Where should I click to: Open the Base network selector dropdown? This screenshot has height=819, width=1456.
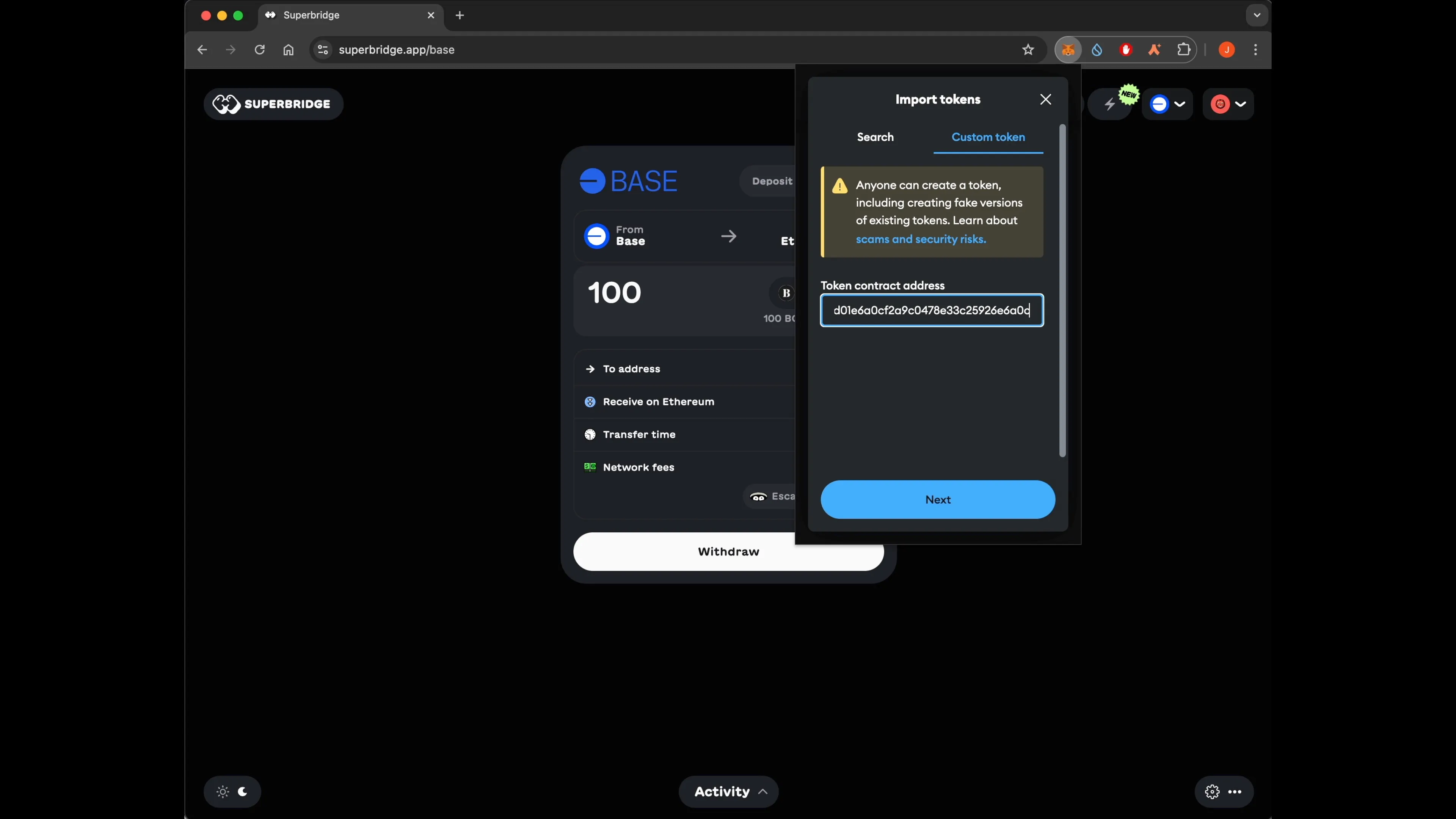click(x=1167, y=104)
